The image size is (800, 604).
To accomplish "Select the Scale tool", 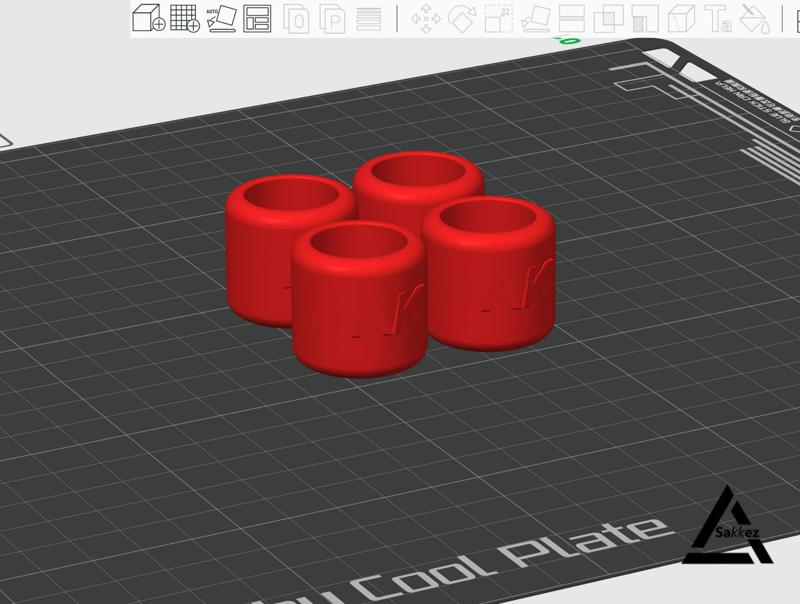I will point(499,19).
